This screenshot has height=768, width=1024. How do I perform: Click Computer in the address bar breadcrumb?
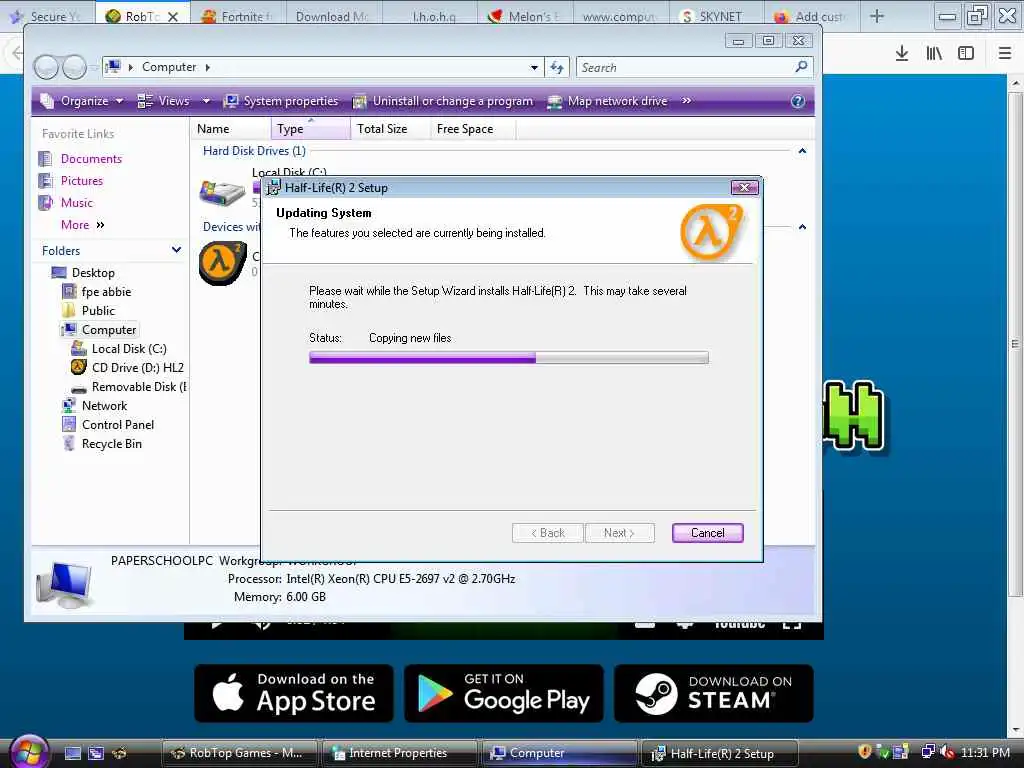coord(168,67)
